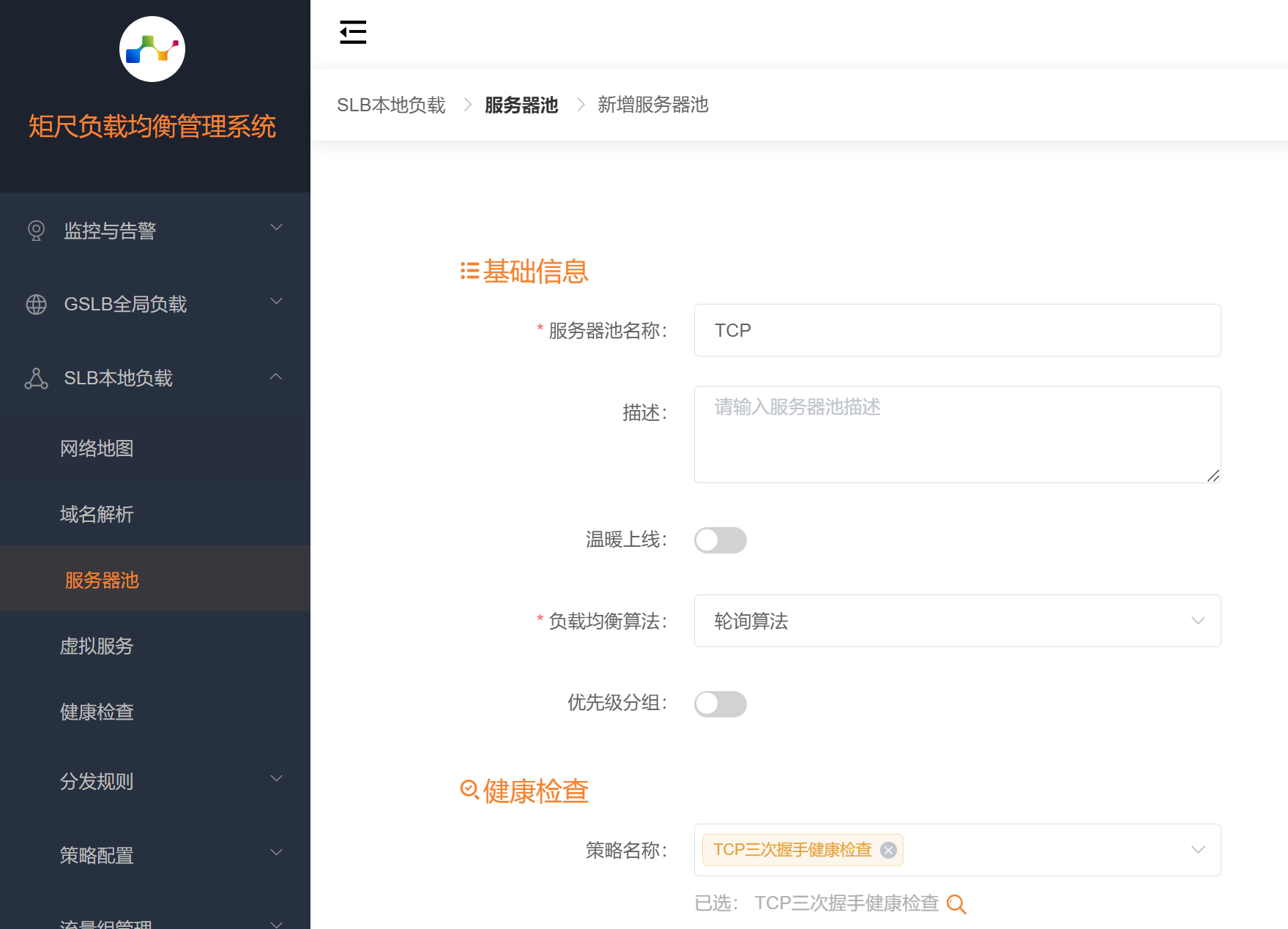Click the magnifier icon next to selected health check

click(956, 904)
